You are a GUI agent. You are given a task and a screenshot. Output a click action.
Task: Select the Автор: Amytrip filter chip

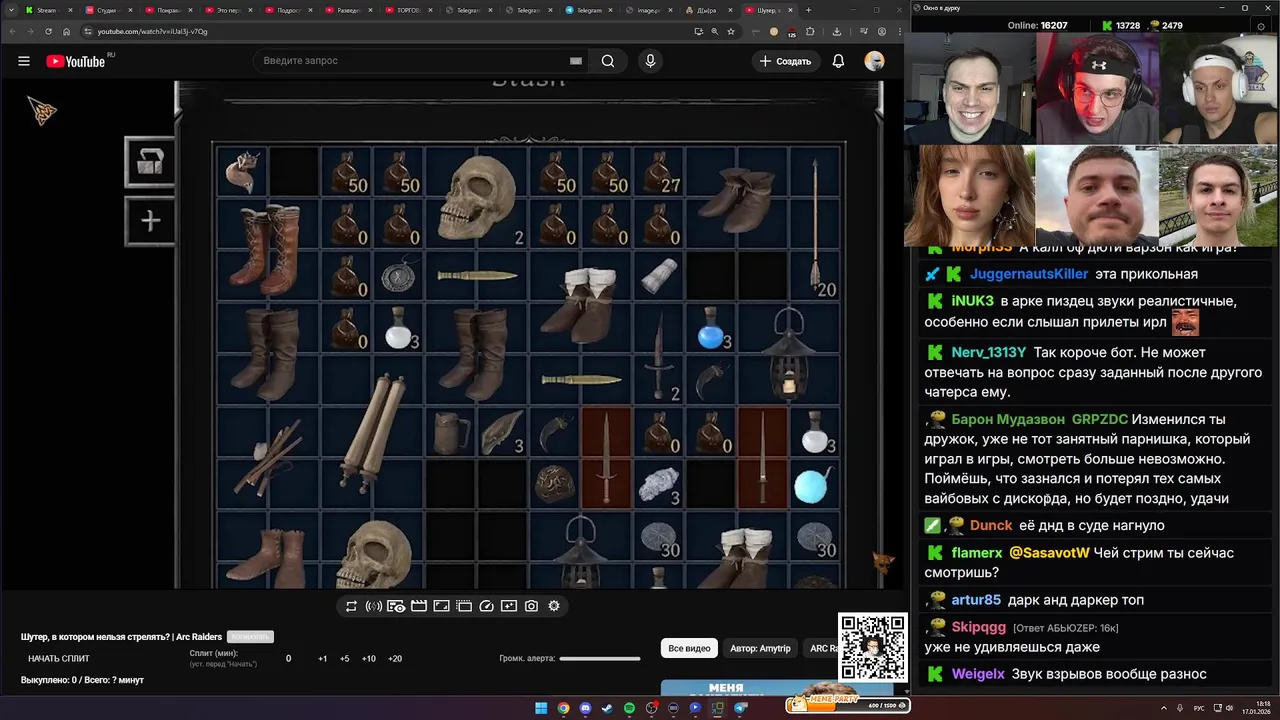[x=760, y=649]
